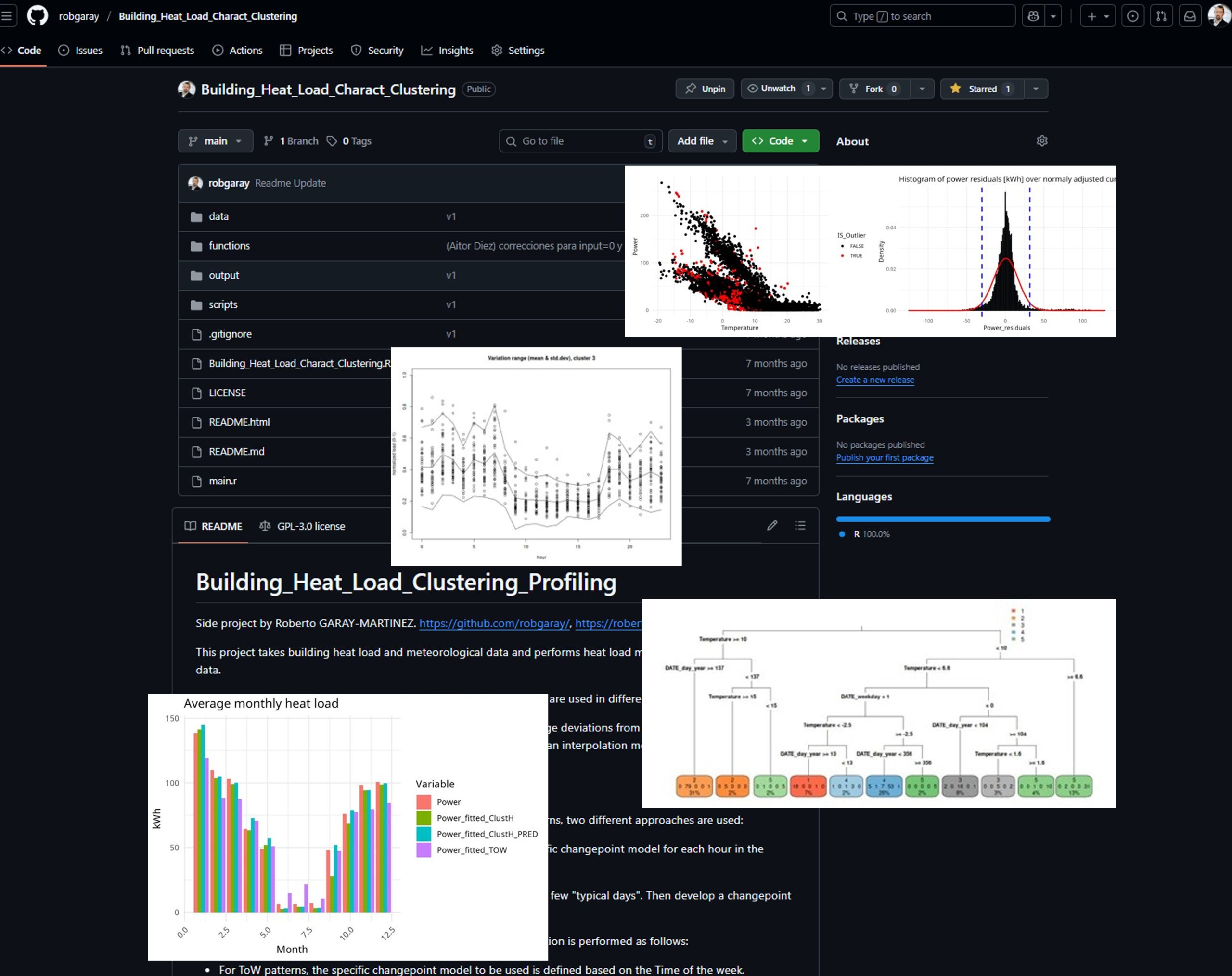Expand the Add file dropdown
Viewport: 1232px width, 976px height.
[x=702, y=141]
